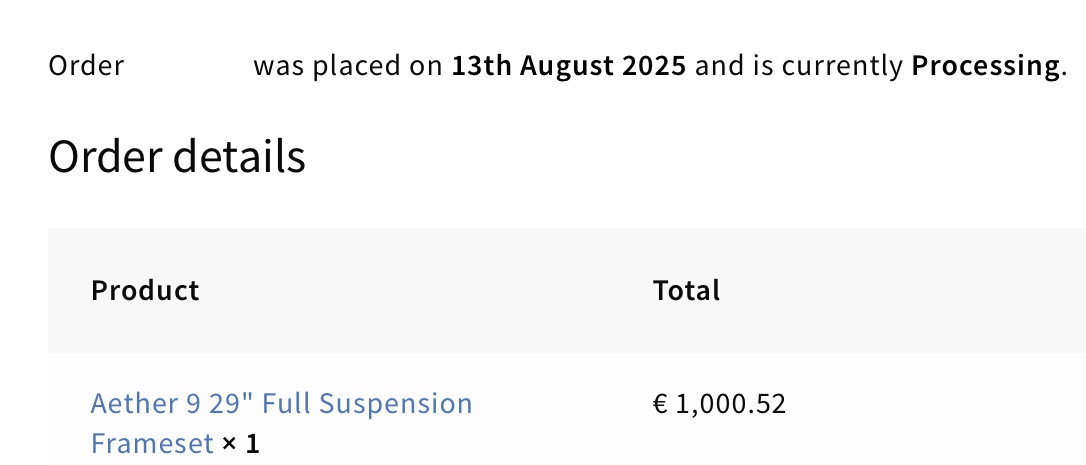The width and height of the screenshot is (1086, 465).
Task: Click the bold "13th August 2025" date
Action: (x=568, y=67)
